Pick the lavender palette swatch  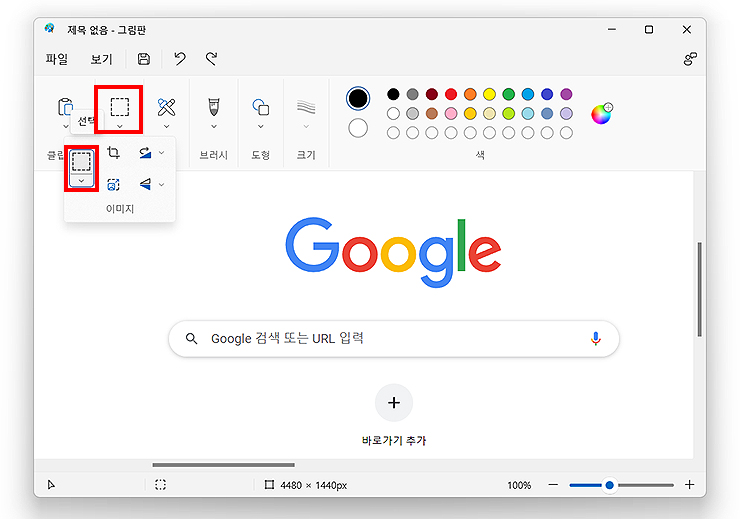[566, 114]
